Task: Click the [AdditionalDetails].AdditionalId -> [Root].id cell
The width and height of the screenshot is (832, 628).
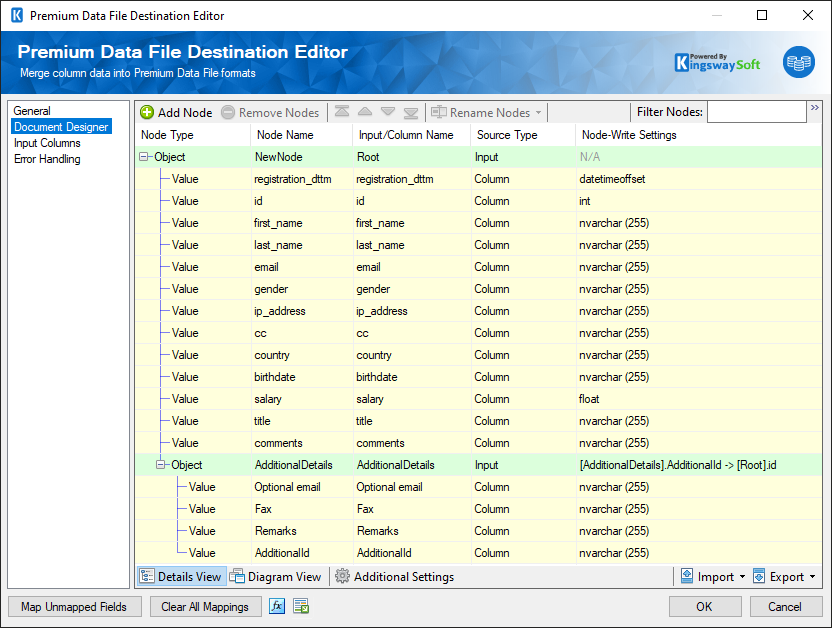Action: [698, 465]
